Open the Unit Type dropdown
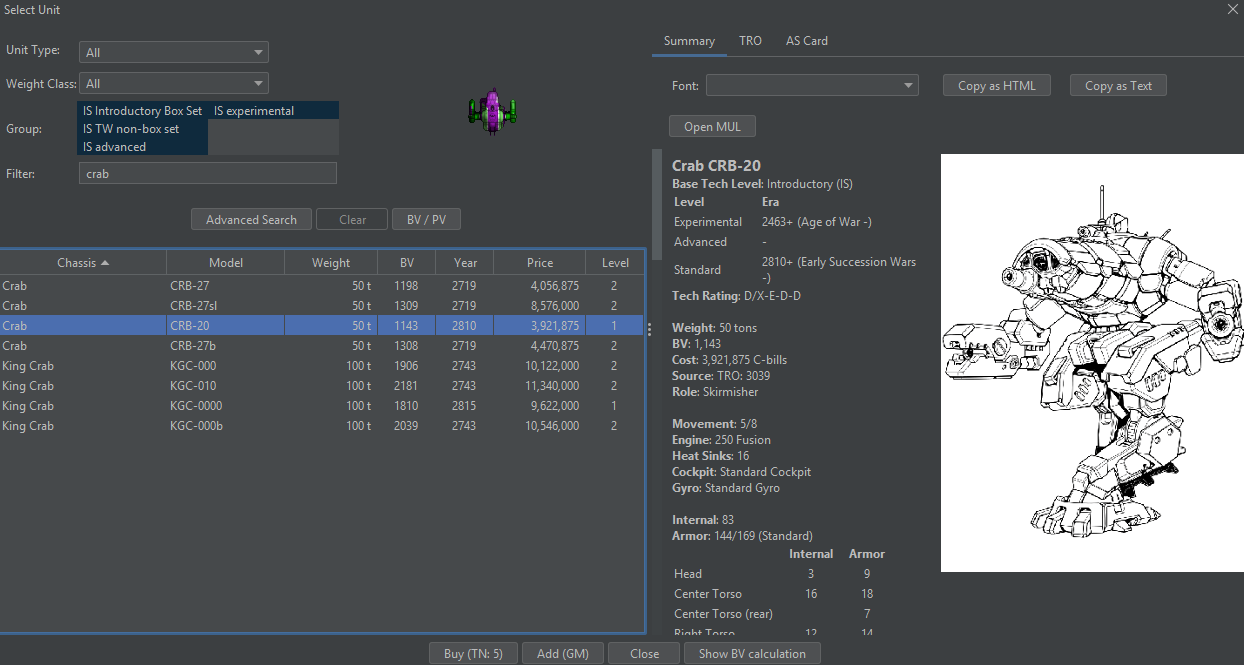Image resolution: width=1244 pixels, height=665 pixels. coord(174,52)
